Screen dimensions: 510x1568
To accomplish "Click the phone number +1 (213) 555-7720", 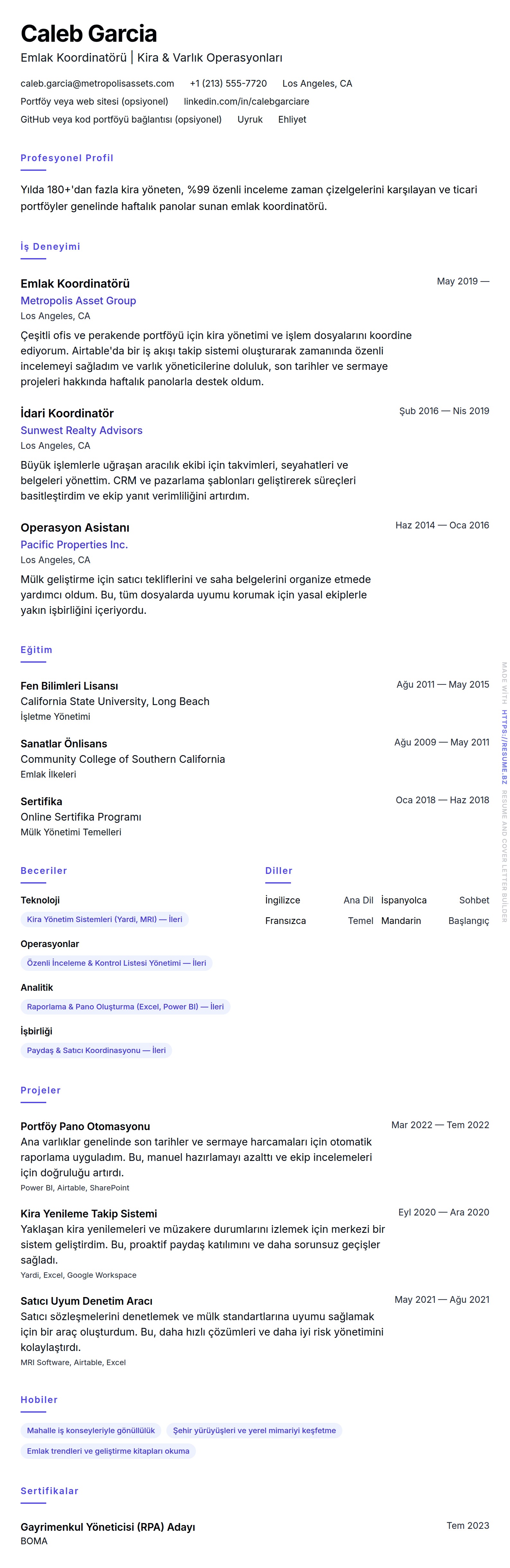I will coord(228,83).
